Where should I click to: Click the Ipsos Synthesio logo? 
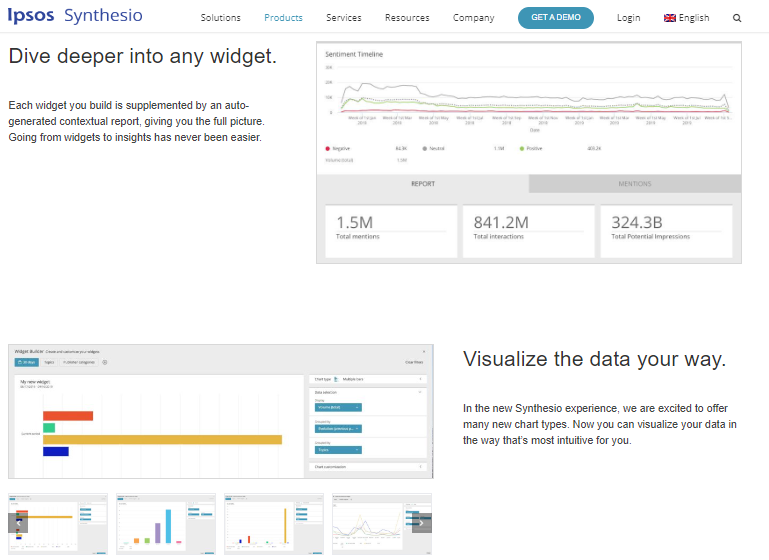tap(75, 15)
